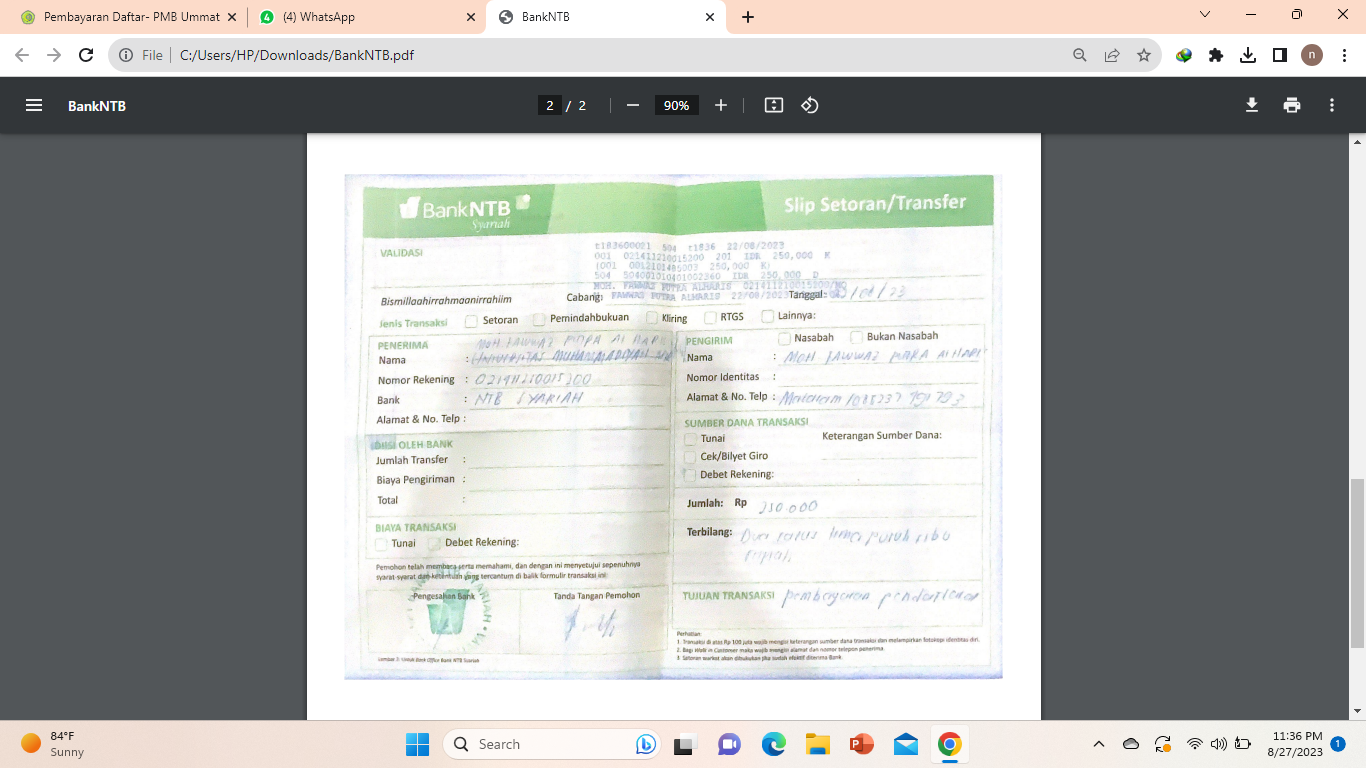Switch to Pembayaran Daftar PMB Ummat tab

coord(125,17)
